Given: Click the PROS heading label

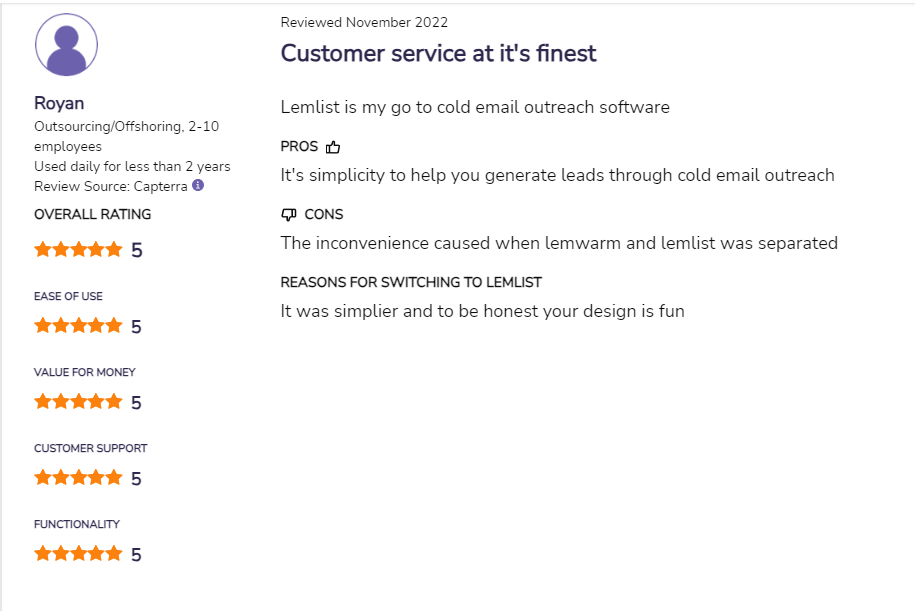Looking at the screenshot, I should pyautogui.click(x=299, y=146).
